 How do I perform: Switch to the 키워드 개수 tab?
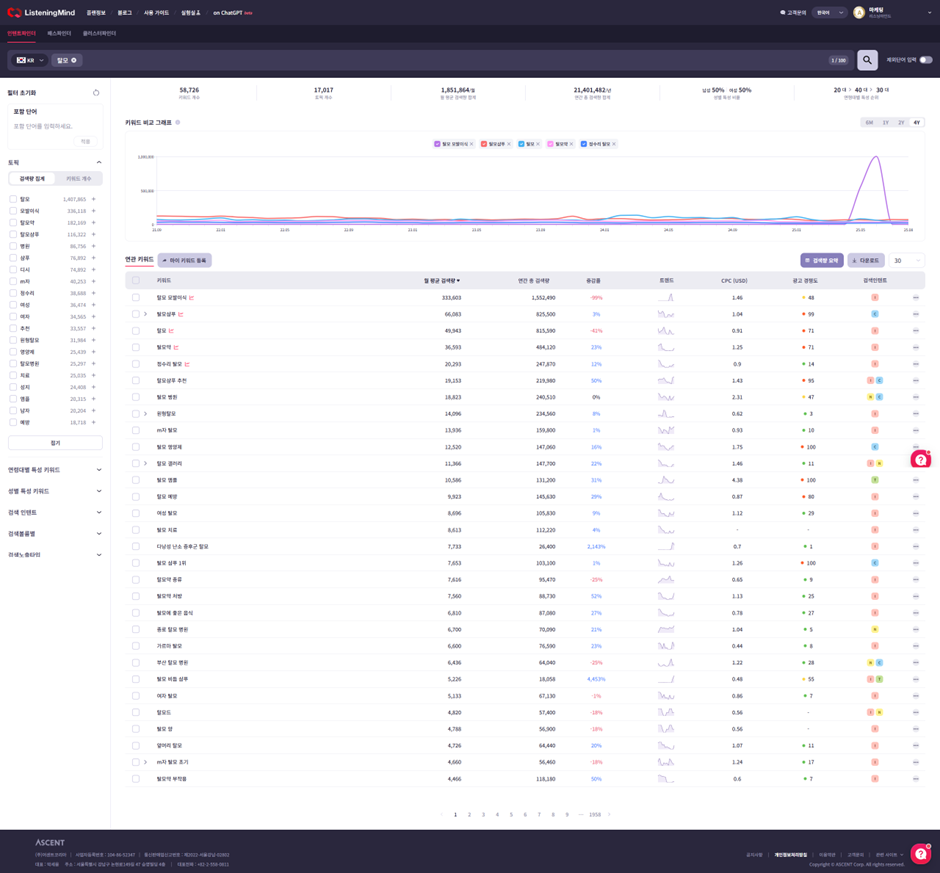[78, 179]
